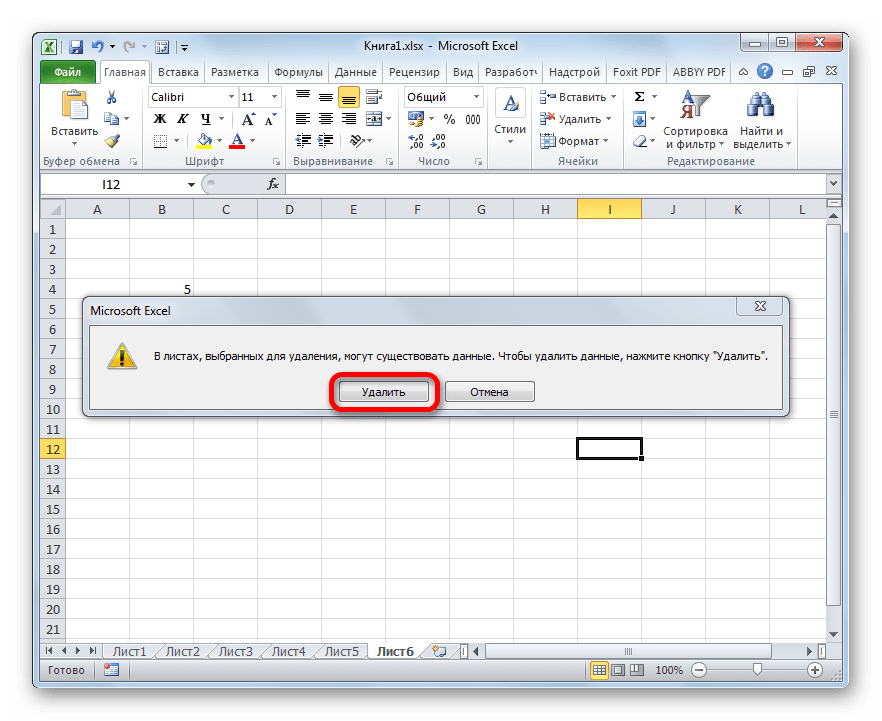Select the Format Painter brush icon
This screenshot has height=721, width=882.
(x=112, y=141)
